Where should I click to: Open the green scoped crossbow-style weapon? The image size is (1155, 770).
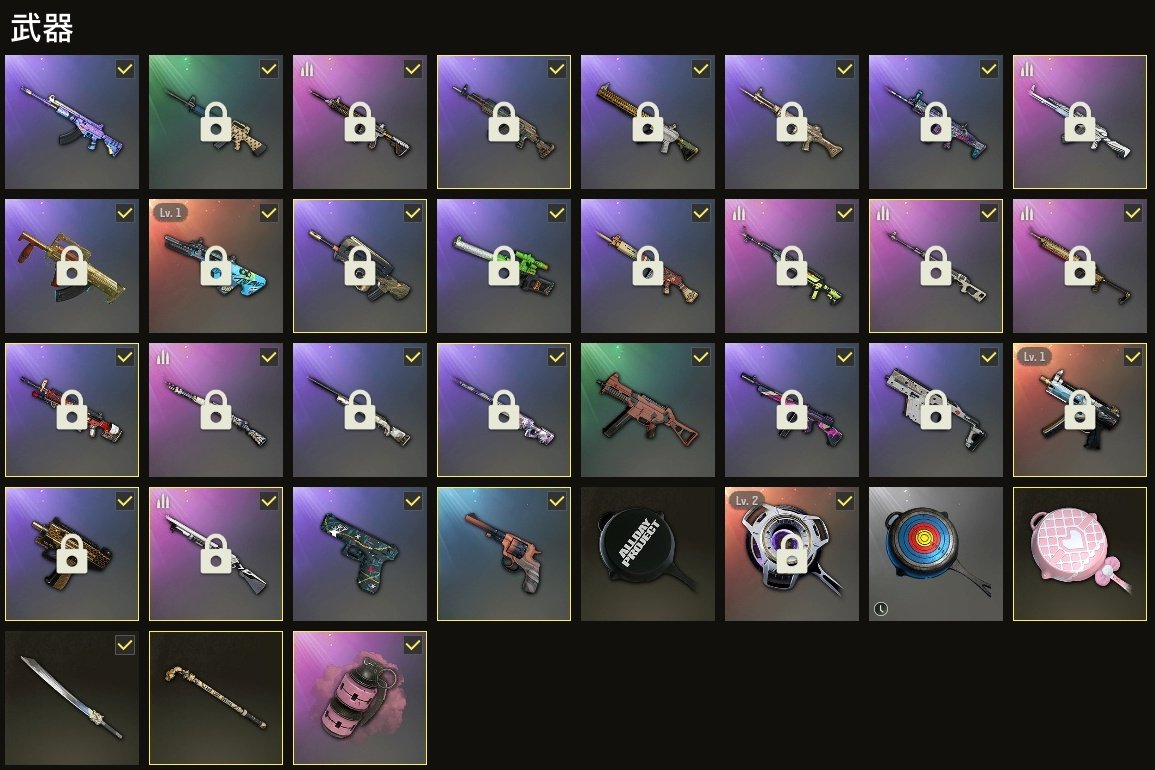point(504,266)
